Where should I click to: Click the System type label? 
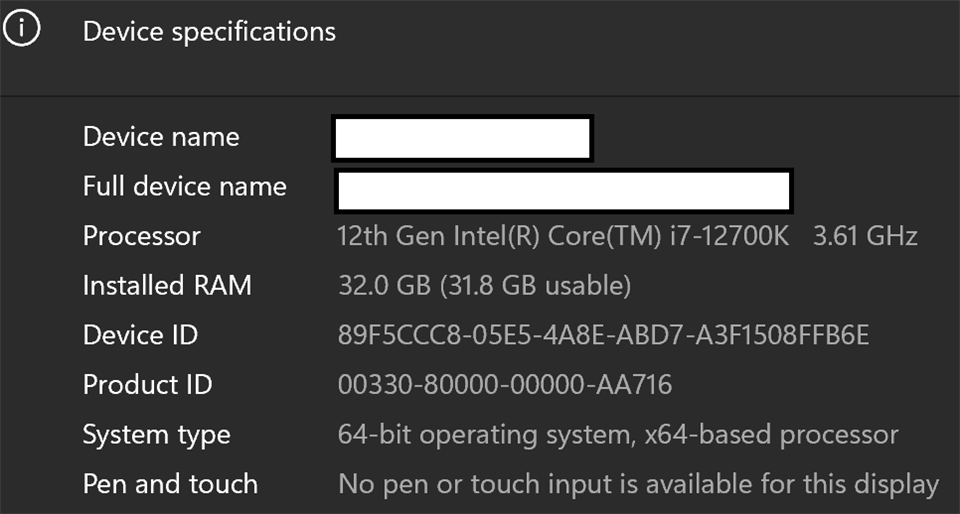pos(156,435)
